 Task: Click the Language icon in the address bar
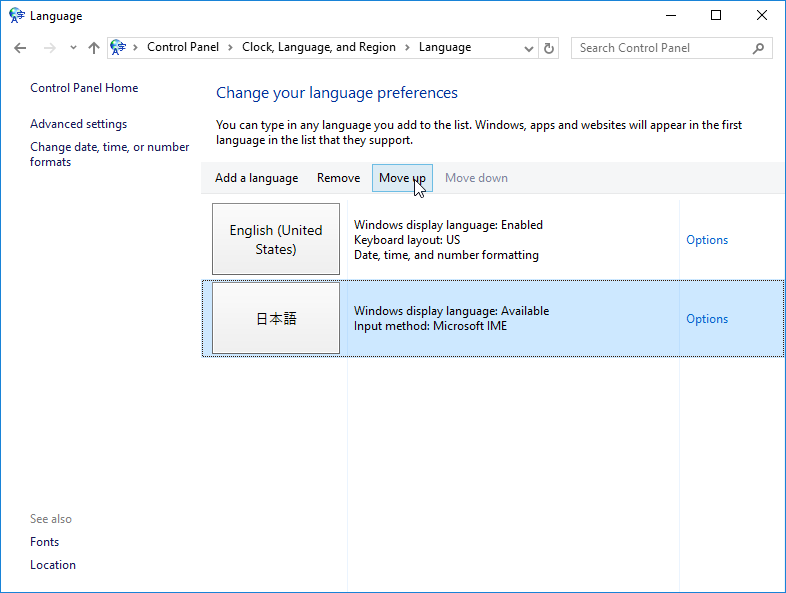coord(119,48)
